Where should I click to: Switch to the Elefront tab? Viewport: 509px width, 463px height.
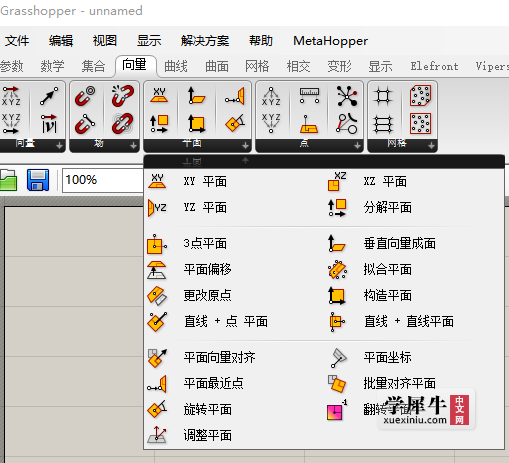[x=434, y=66]
